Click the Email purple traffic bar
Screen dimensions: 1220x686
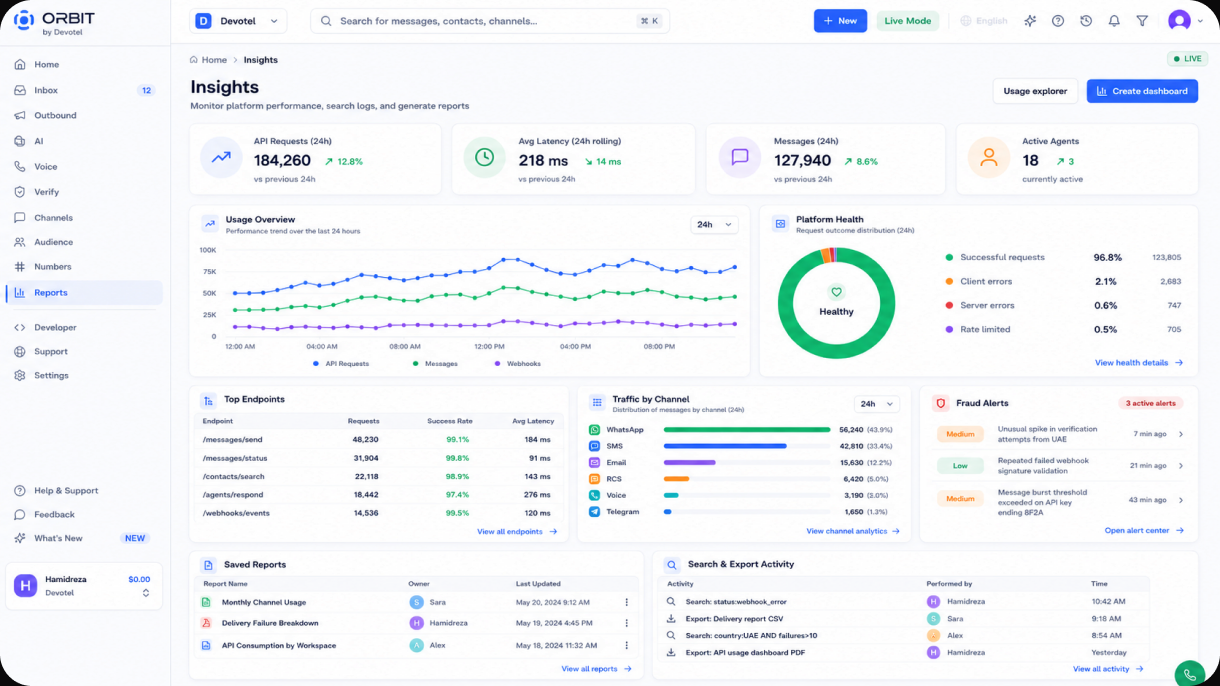tap(690, 463)
